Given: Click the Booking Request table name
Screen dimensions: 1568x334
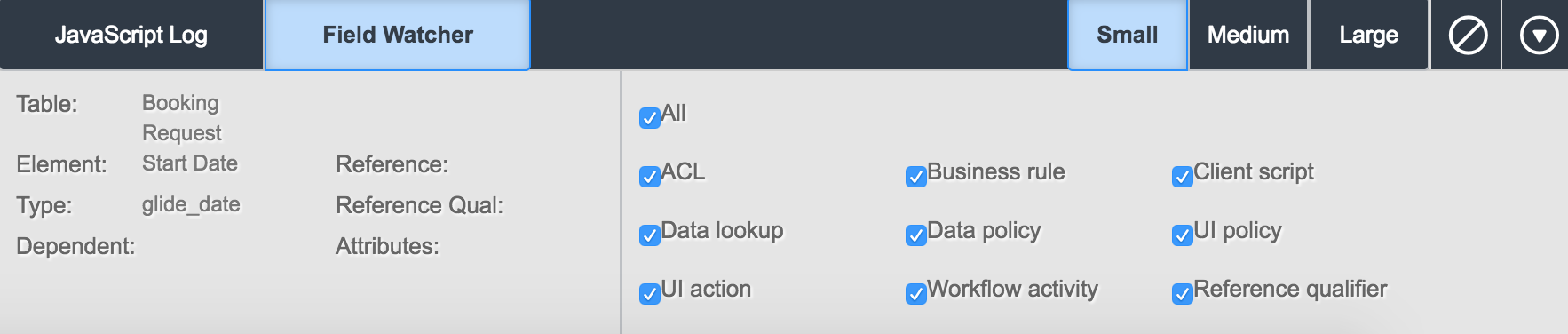Looking at the screenshot, I should coord(182,117).
